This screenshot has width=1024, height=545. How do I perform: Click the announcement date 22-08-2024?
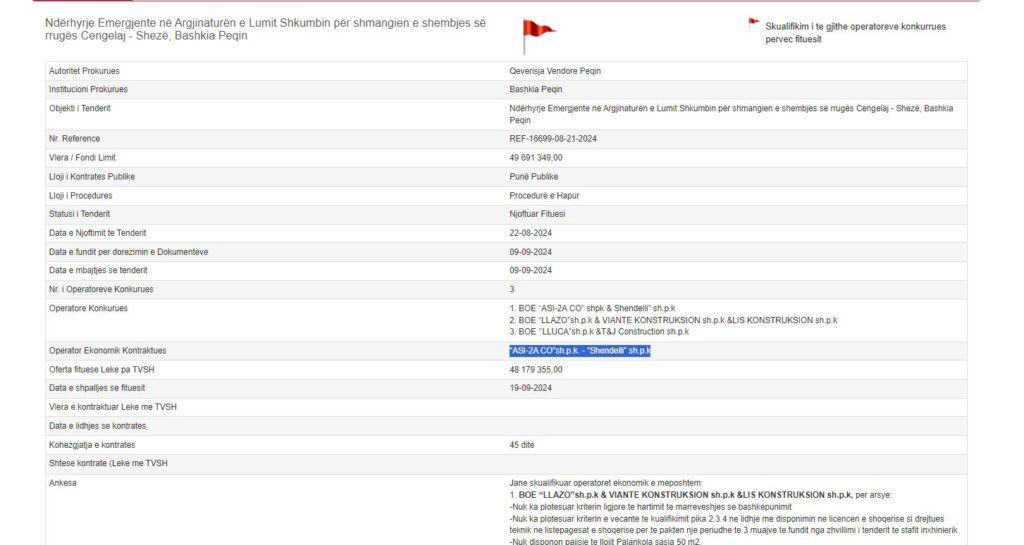531,233
